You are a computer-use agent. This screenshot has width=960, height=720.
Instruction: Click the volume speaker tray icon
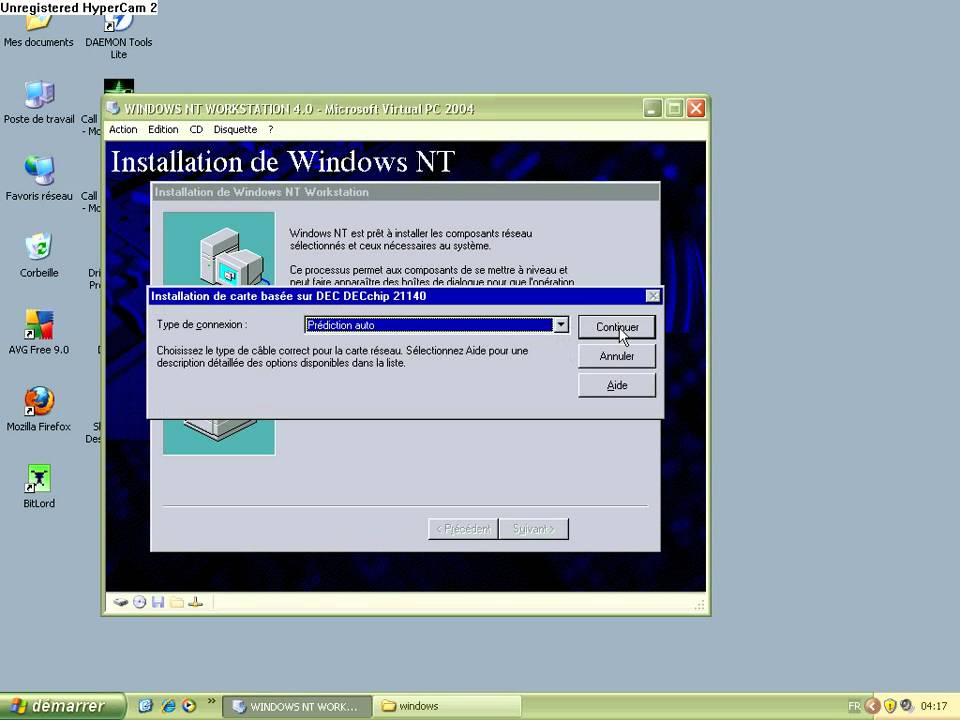click(907, 706)
